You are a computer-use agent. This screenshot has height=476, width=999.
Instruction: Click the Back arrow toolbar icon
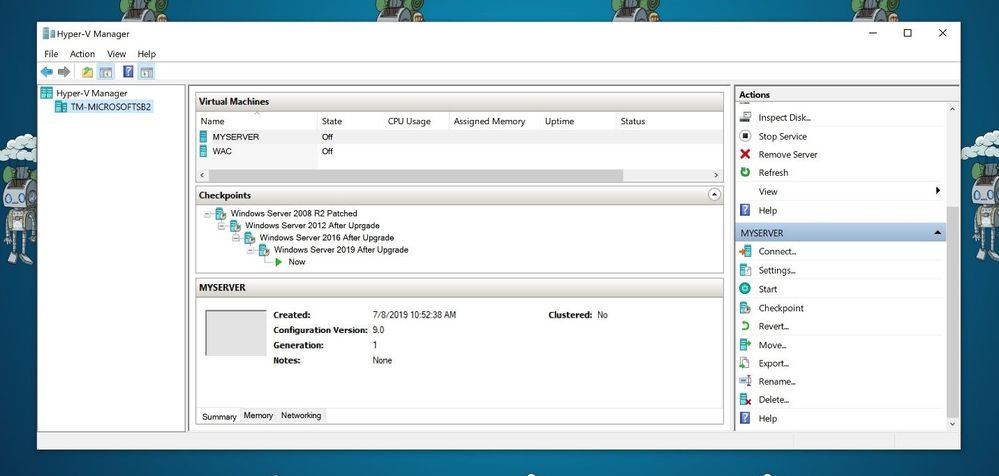tap(47, 72)
